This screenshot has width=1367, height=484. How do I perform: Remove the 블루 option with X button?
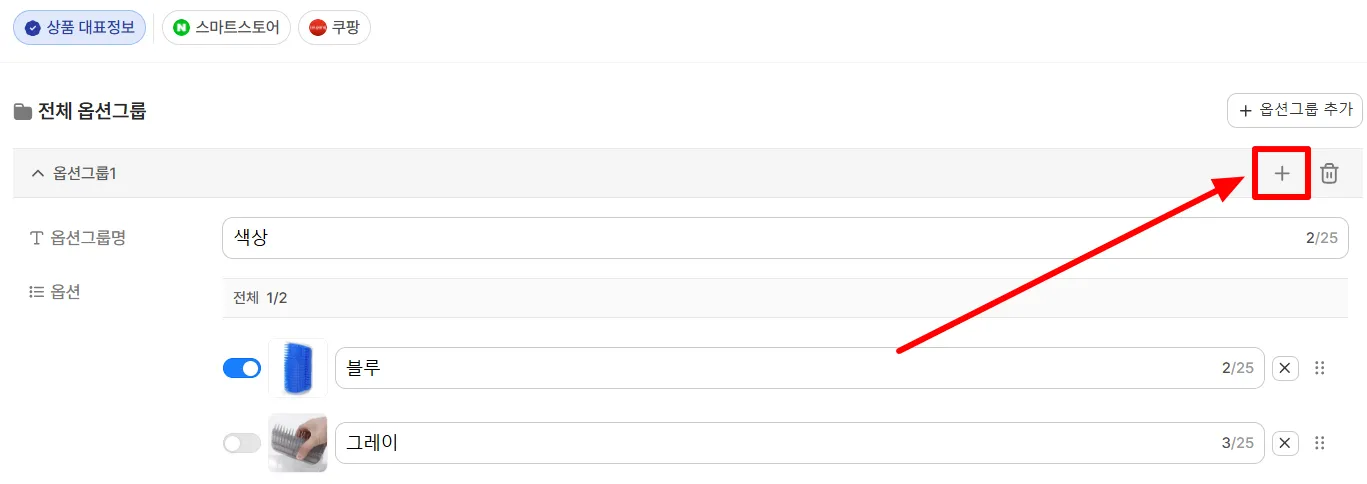click(1286, 368)
